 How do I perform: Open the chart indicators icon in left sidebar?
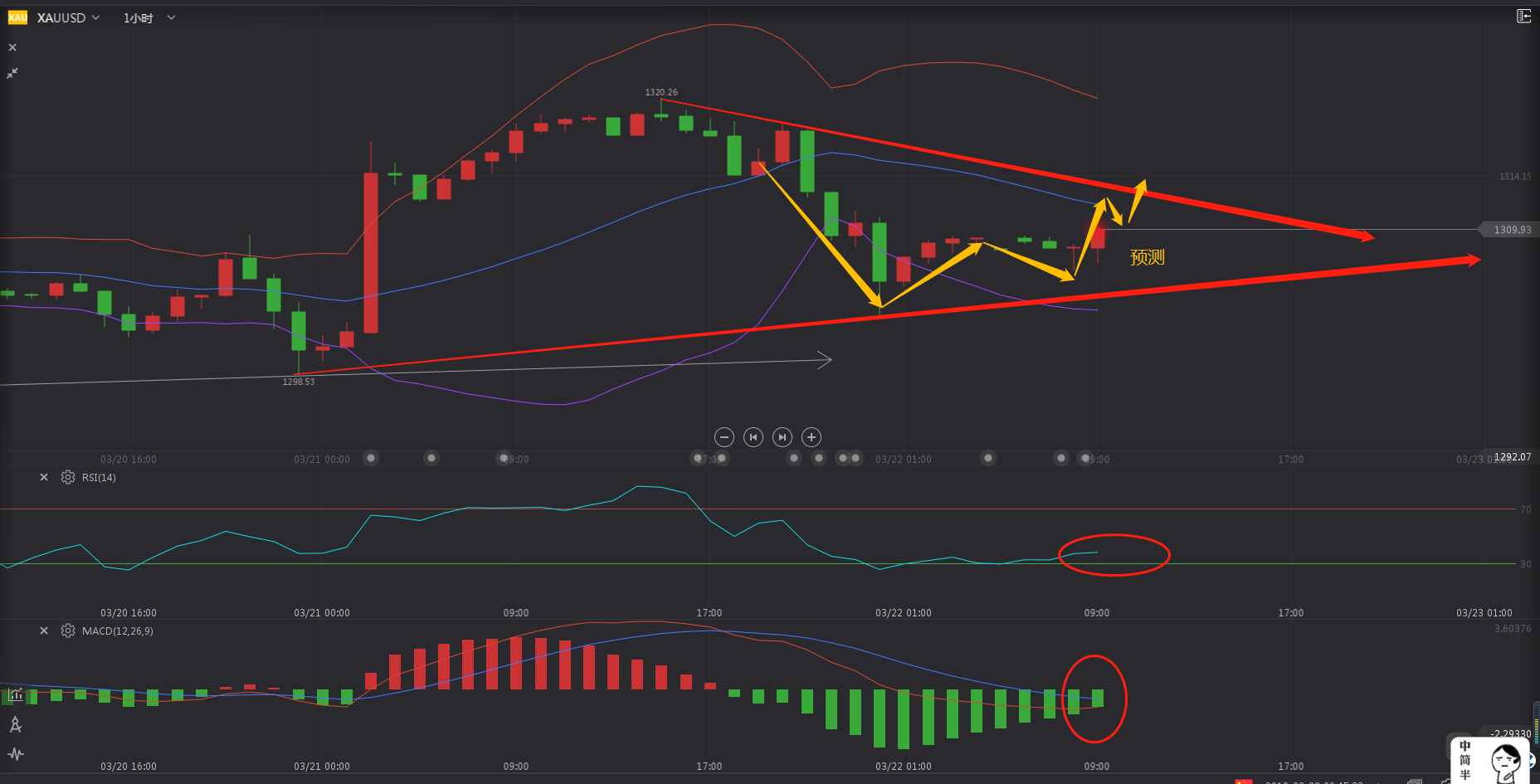click(x=16, y=694)
